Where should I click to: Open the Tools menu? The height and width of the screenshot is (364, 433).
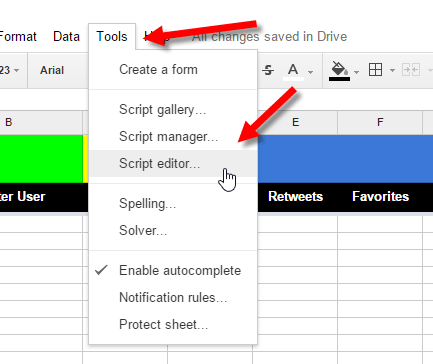pyautogui.click(x=112, y=37)
